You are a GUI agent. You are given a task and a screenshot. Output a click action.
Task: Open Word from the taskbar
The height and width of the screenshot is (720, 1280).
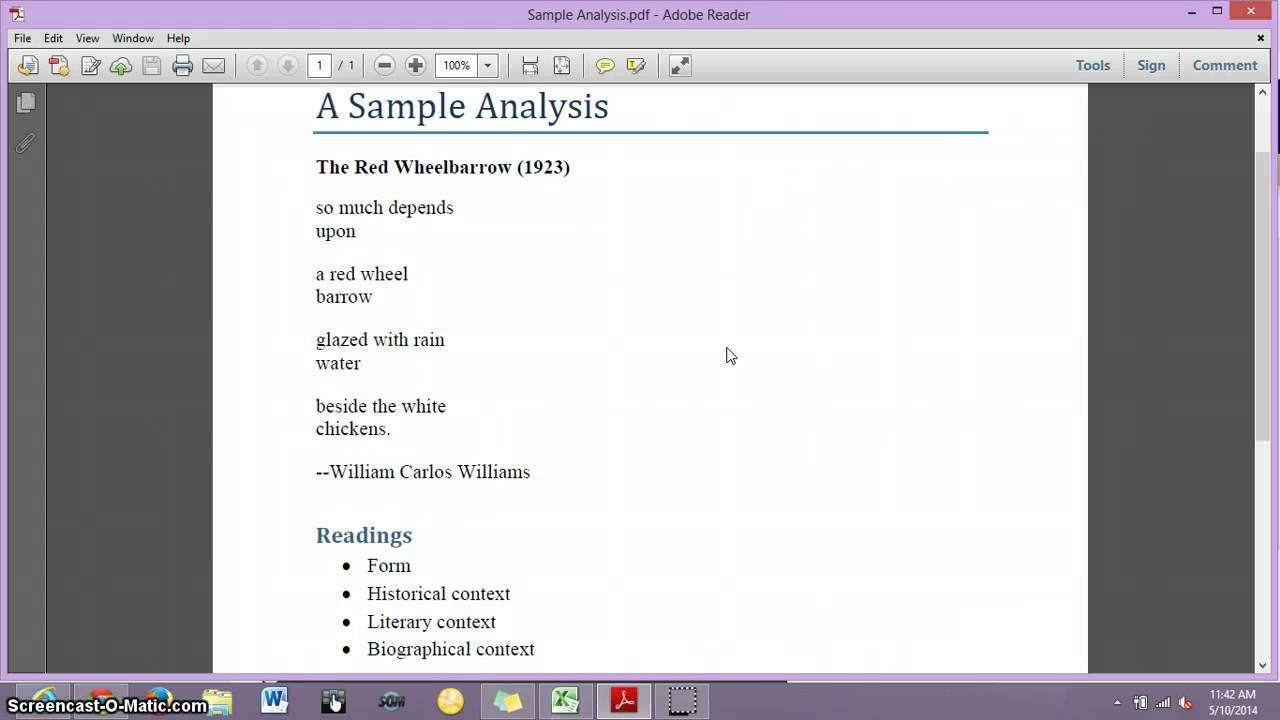275,701
